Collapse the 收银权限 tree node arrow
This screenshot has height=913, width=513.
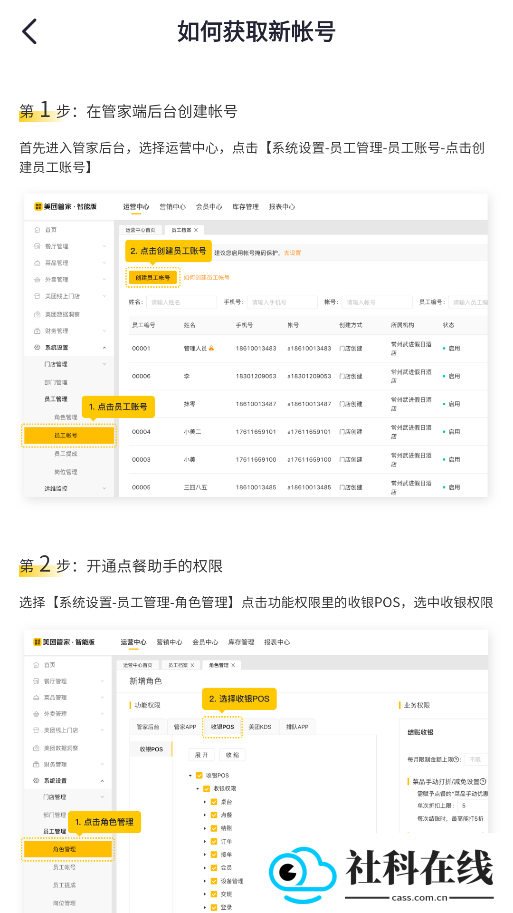[x=197, y=788]
